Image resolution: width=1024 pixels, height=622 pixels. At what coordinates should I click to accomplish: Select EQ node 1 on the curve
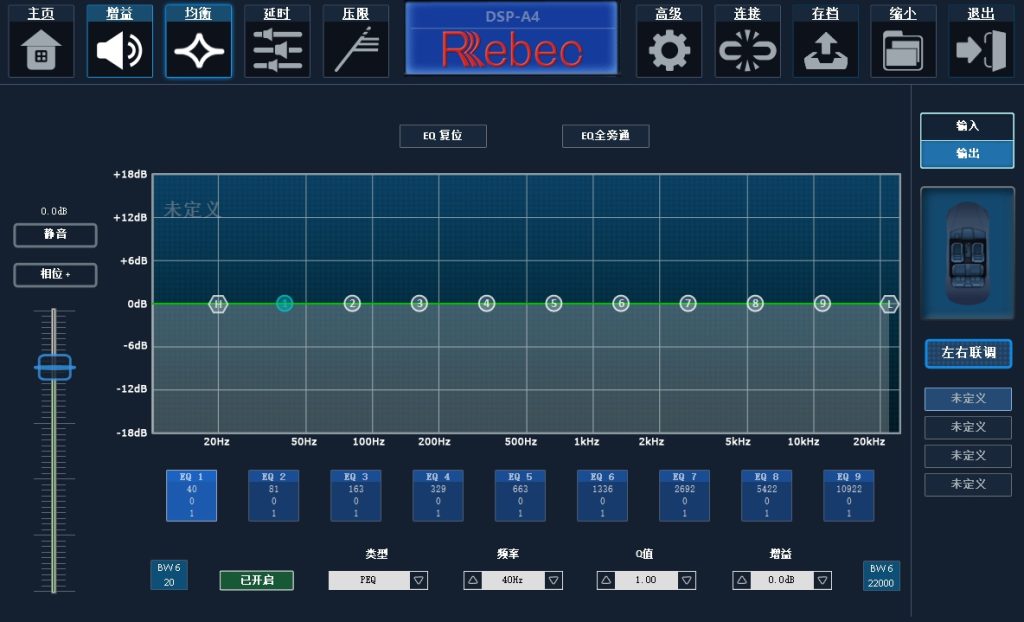[284, 303]
